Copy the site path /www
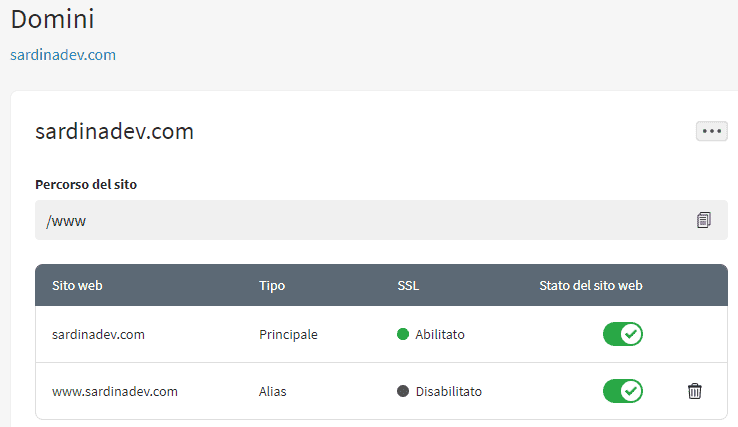Screen dimensions: 738x427 point(704,220)
